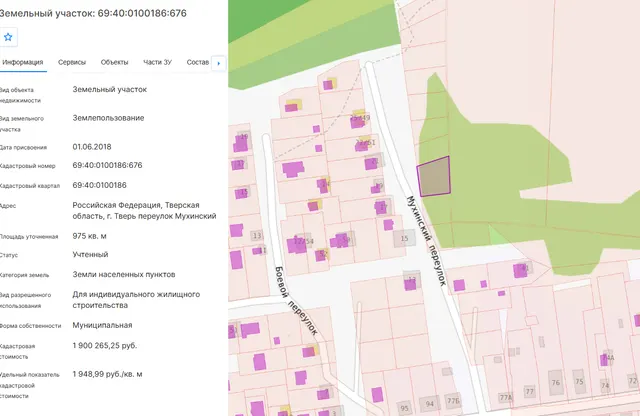
Task: Click building number 95 on map
Action: tap(404, 408)
